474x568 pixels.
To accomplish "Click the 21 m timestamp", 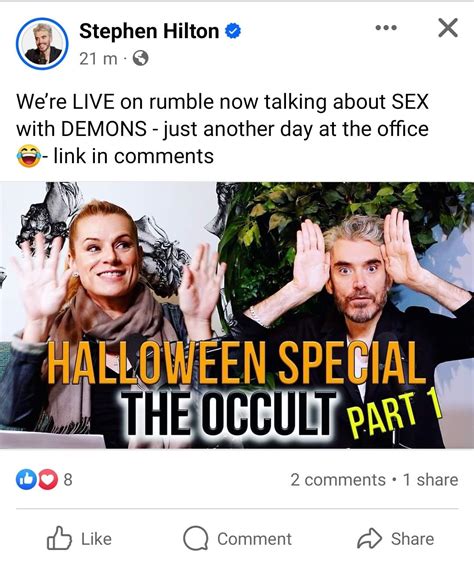I will click(98, 58).
